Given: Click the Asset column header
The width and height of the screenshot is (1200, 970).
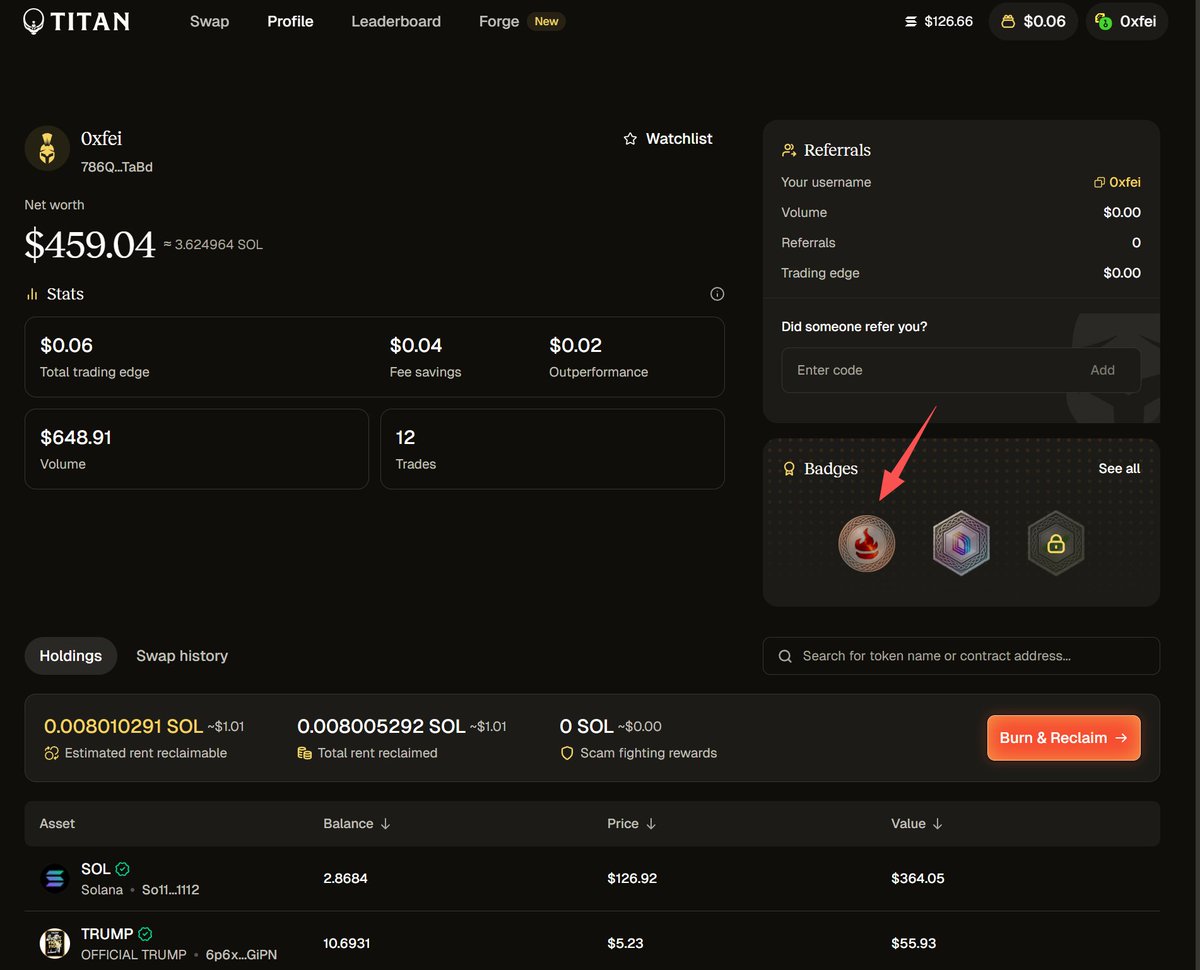Looking at the screenshot, I should coord(57,824).
